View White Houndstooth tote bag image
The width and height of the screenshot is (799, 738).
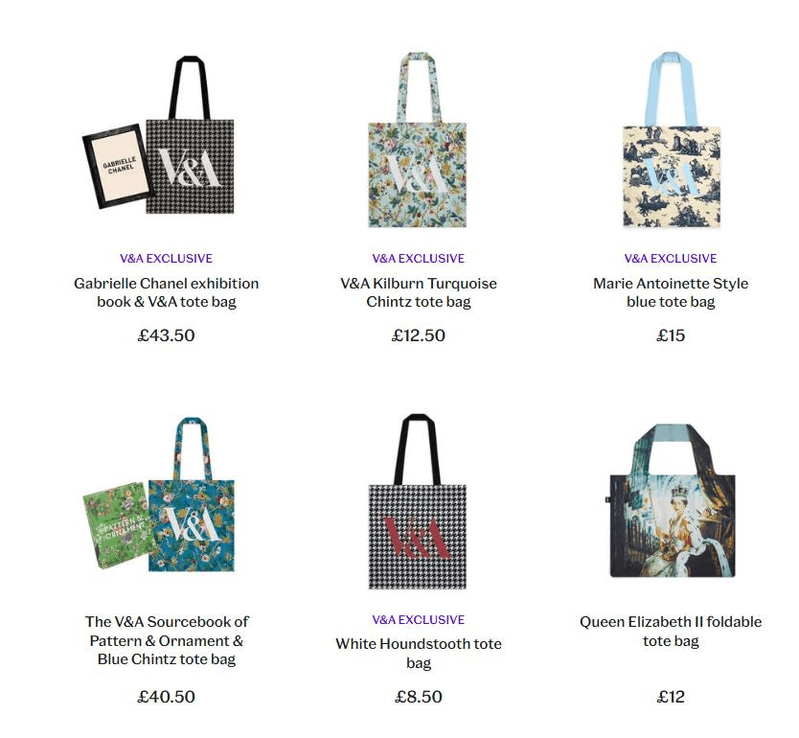coord(418,502)
